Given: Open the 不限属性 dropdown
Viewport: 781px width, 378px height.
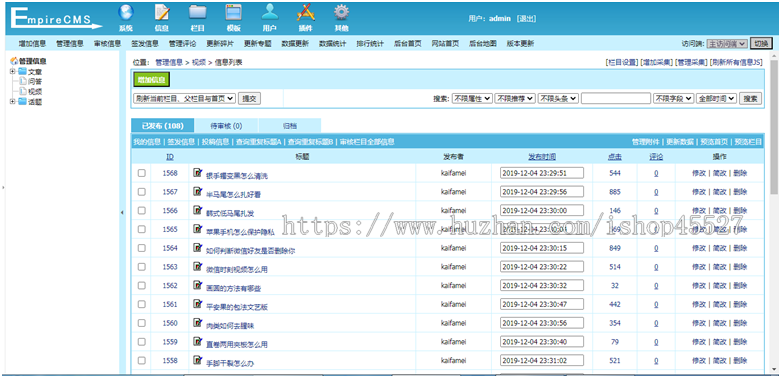Looking at the screenshot, I should [472, 99].
